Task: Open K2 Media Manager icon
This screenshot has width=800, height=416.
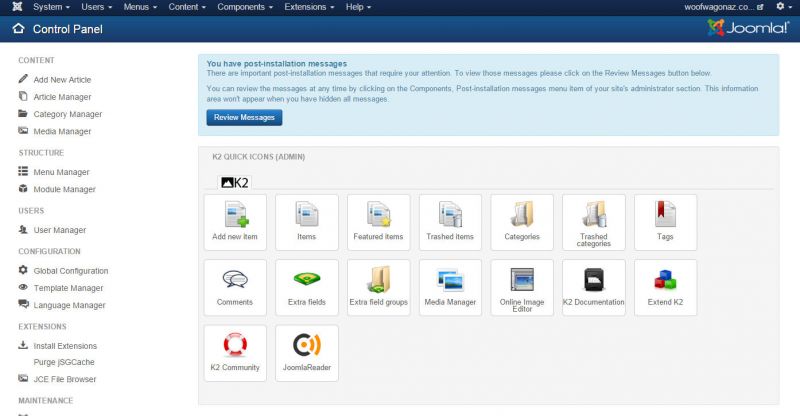Action: 450,287
